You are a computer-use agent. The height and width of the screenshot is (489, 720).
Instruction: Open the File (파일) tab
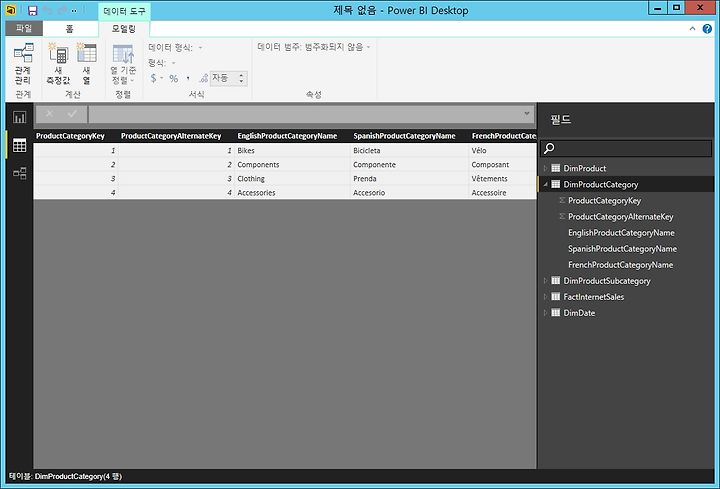pos(24,28)
